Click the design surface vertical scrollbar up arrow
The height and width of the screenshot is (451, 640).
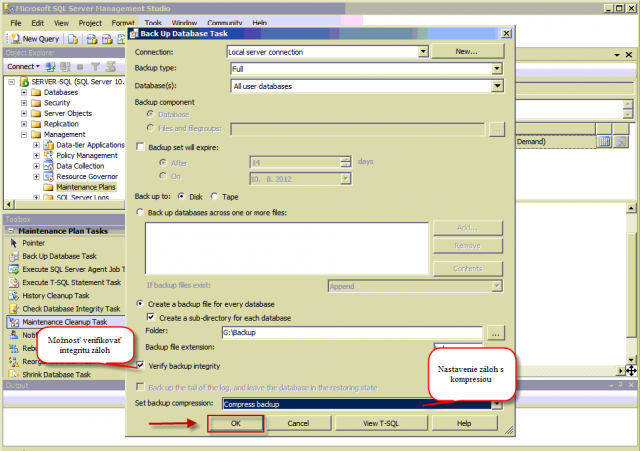pyautogui.click(x=631, y=209)
